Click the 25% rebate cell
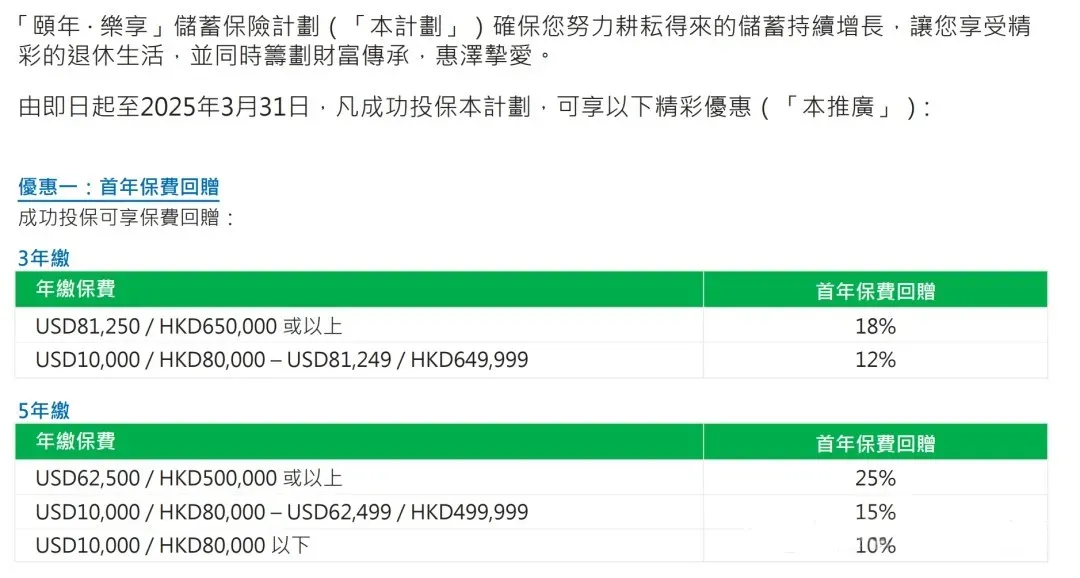Image resolution: width=1080 pixels, height=578 pixels. click(x=875, y=477)
